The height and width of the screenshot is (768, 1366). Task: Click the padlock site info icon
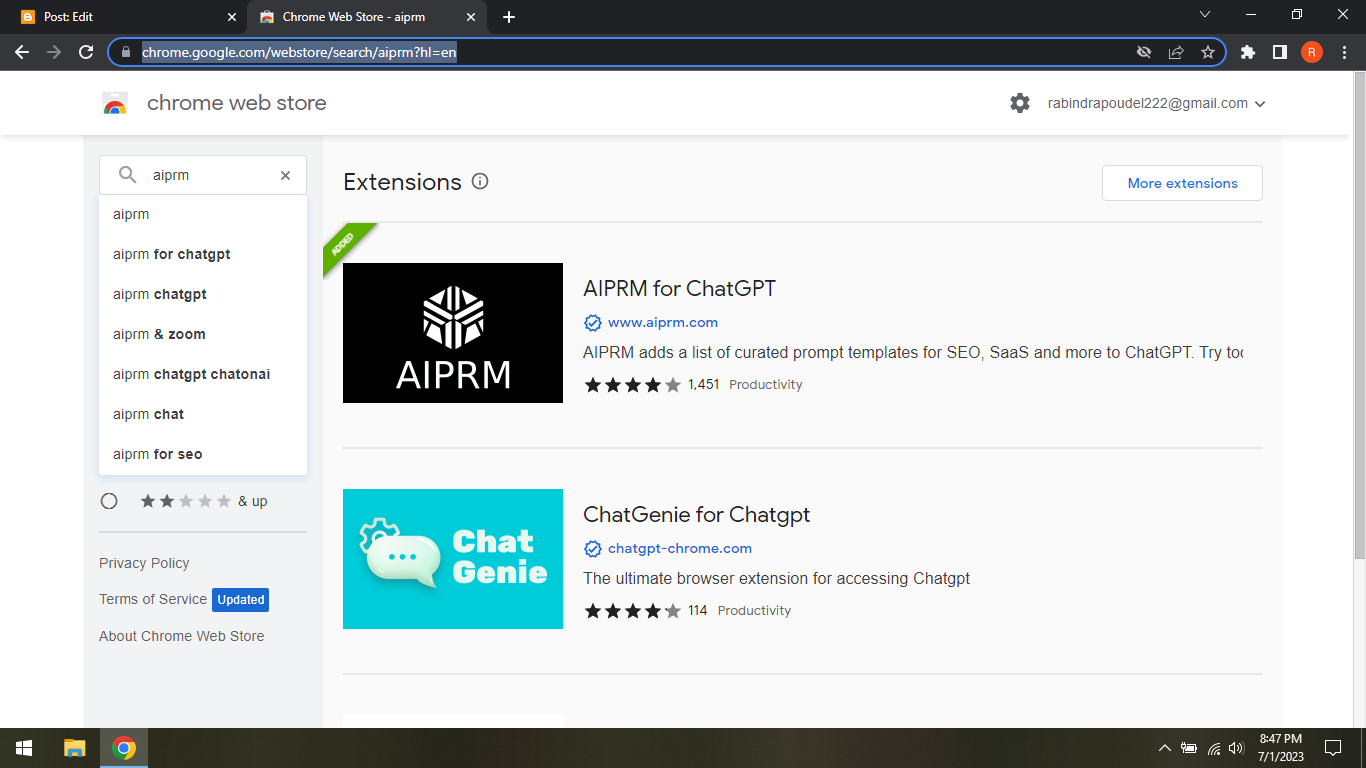(x=126, y=52)
